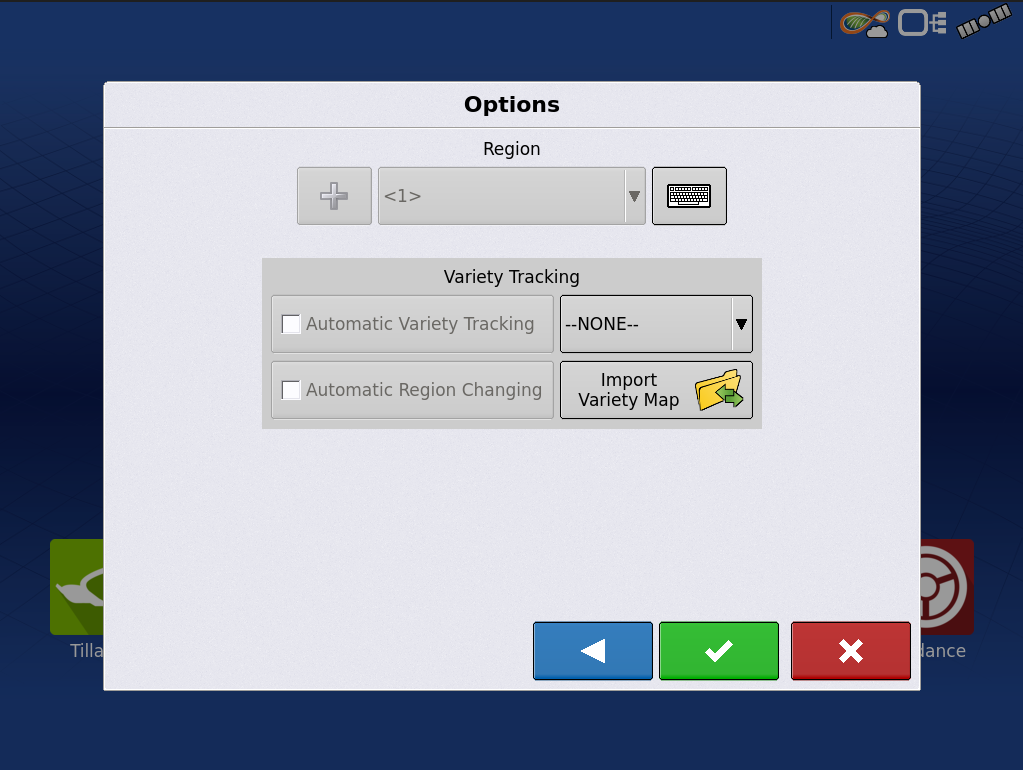This screenshot has width=1023, height=770.
Task: Click the Options dialog title
Action: [x=511, y=105]
